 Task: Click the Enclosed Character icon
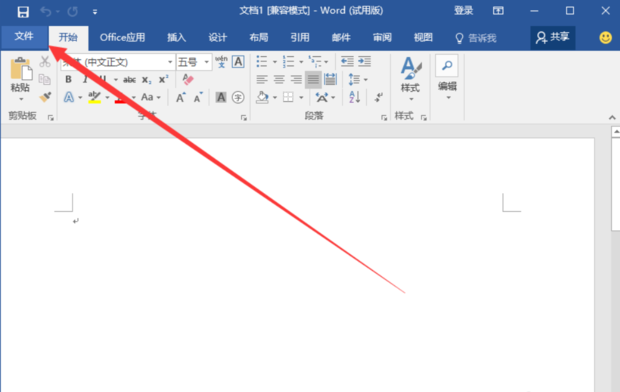[x=238, y=97]
